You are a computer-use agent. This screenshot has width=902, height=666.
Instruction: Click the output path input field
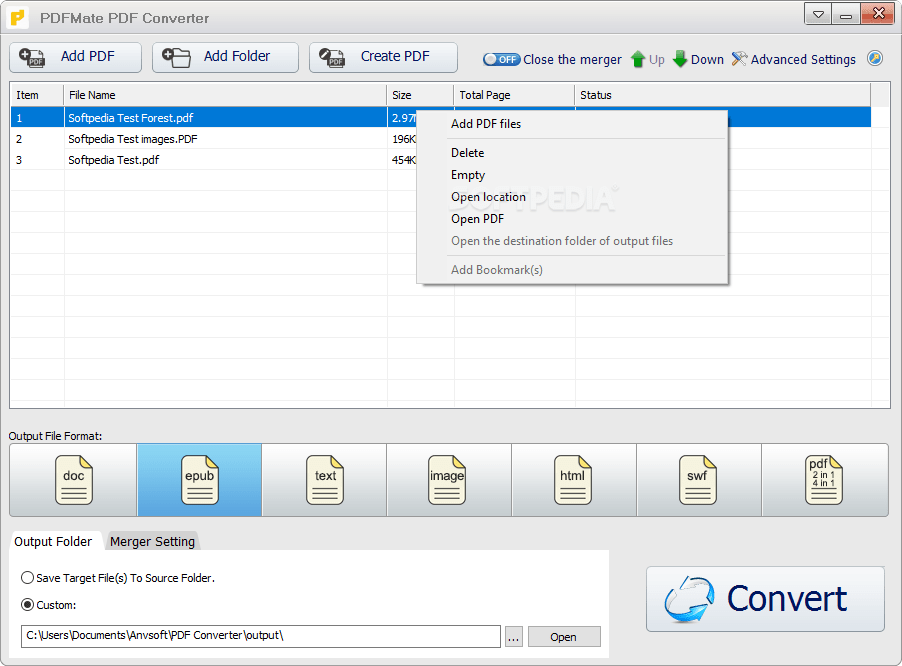[261, 636]
